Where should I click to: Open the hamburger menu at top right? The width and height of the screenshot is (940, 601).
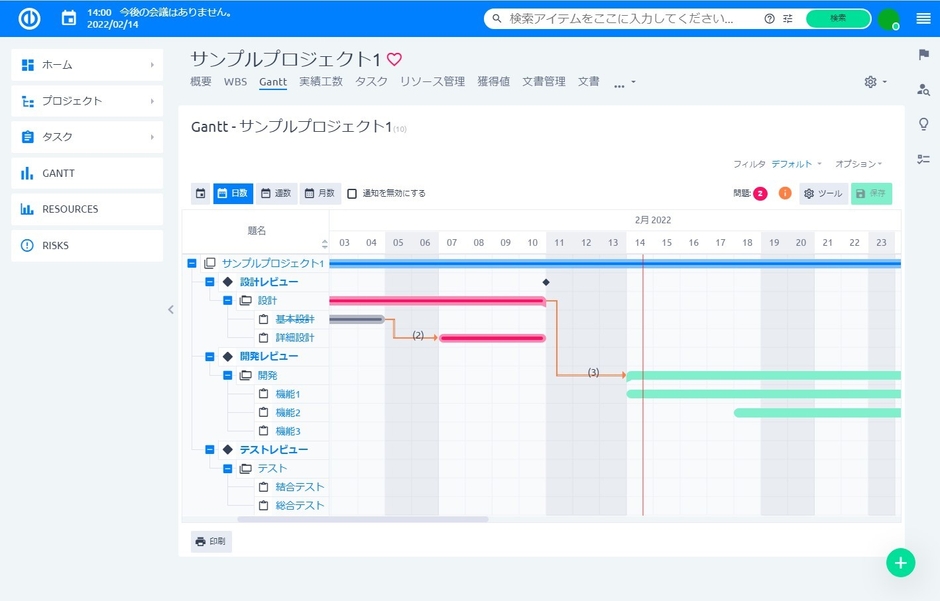[923, 17]
